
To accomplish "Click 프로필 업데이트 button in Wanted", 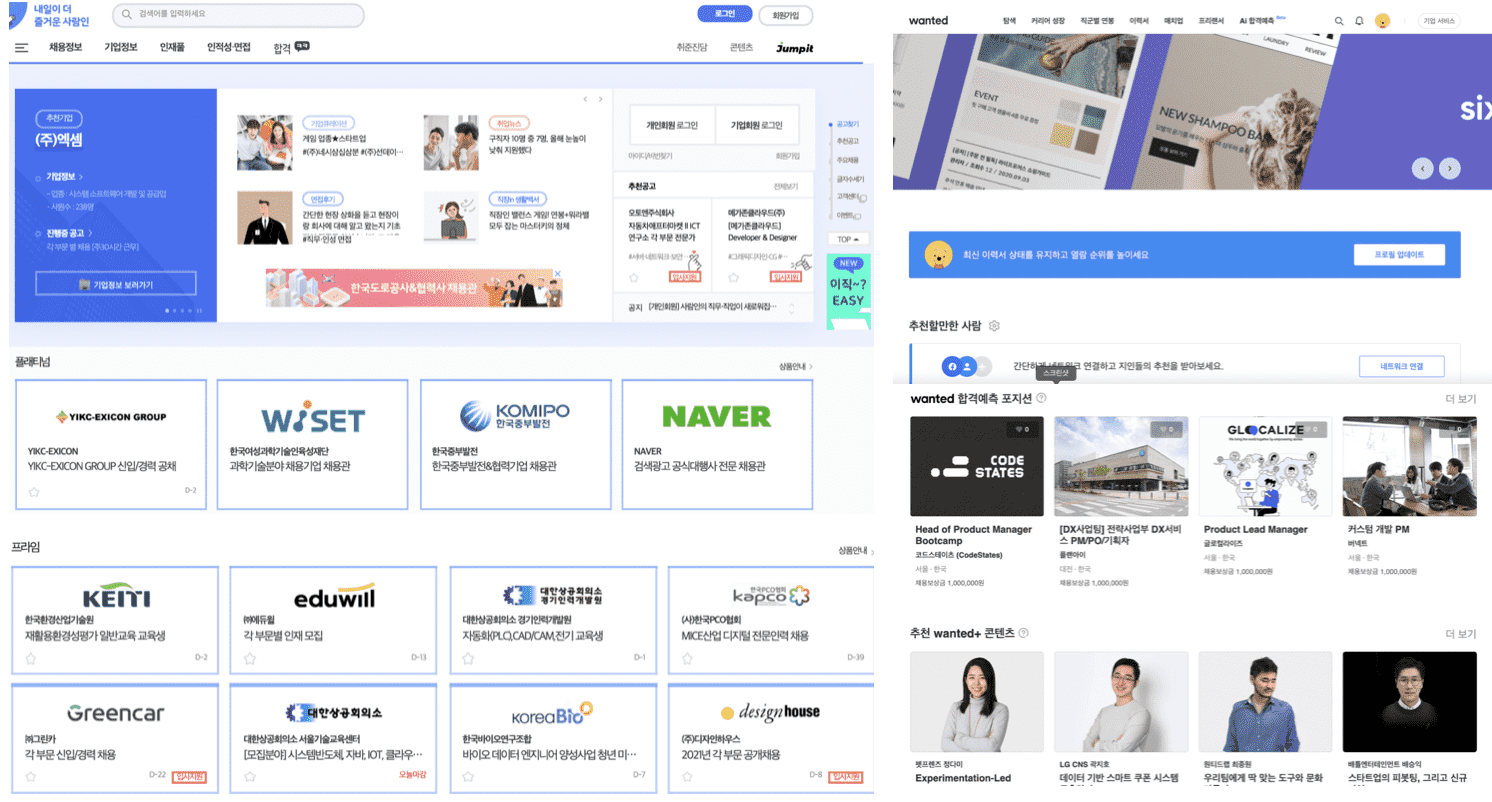I will click(x=1400, y=255).
